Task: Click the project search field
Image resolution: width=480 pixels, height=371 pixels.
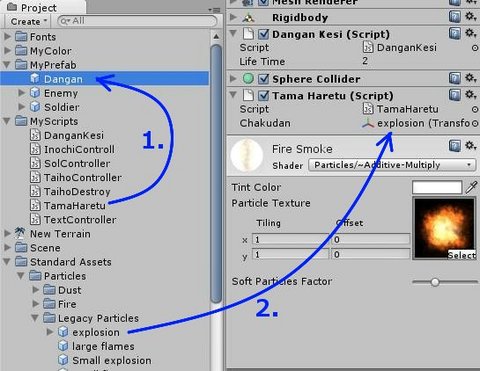Action: (137, 21)
